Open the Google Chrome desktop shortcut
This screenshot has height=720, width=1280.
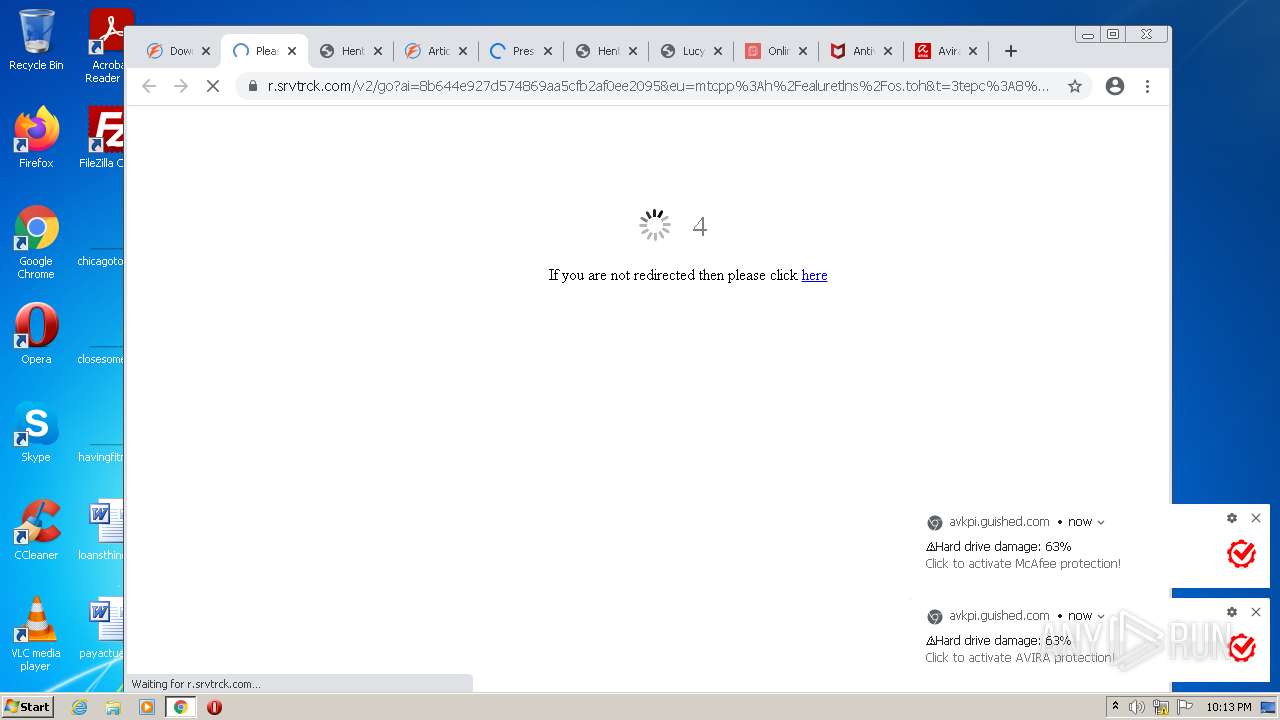[36, 243]
